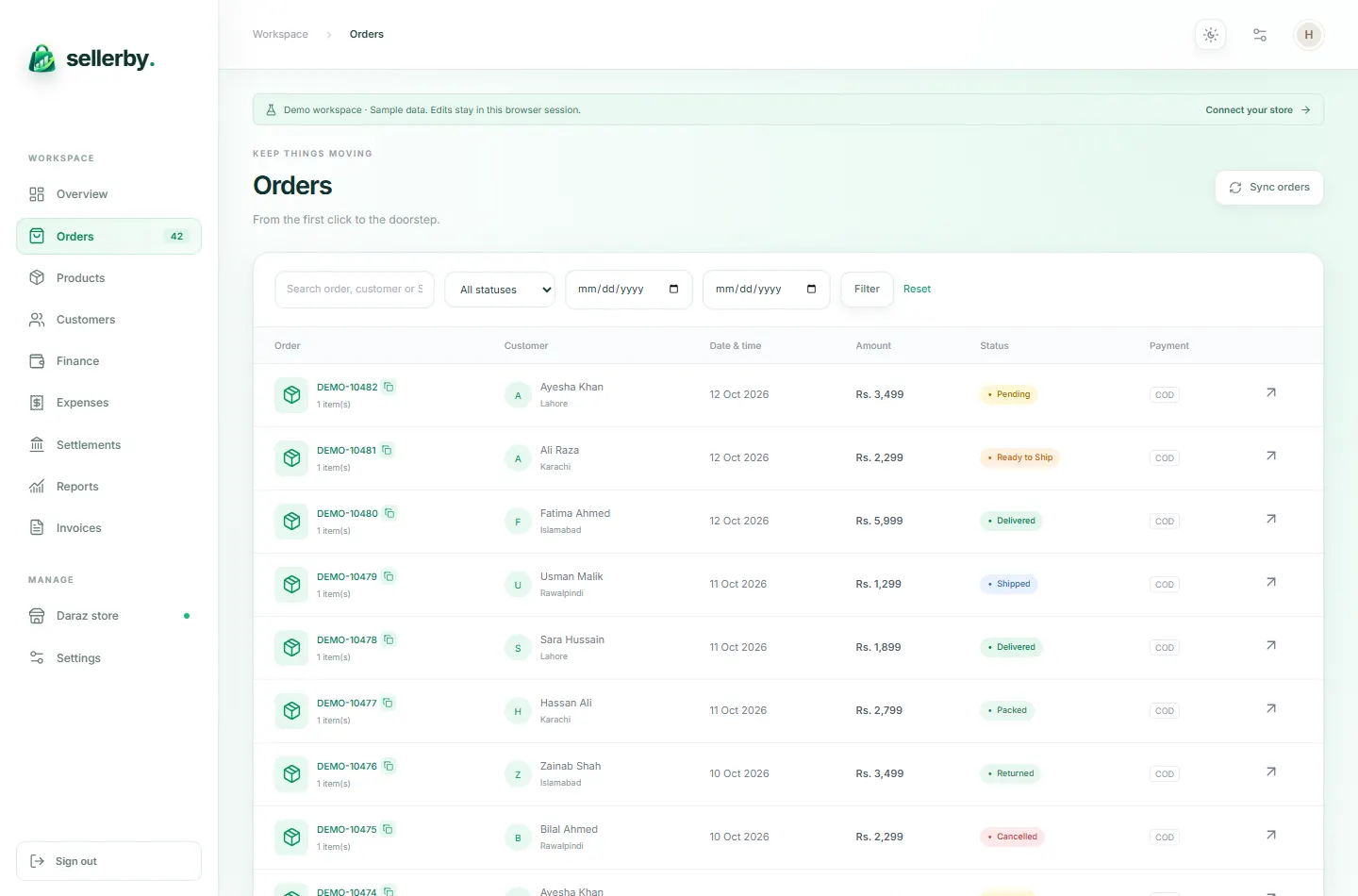The height and width of the screenshot is (896, 1358).
Task: Toggle the light/dark theme sun icon
Action: [1211, 35]
